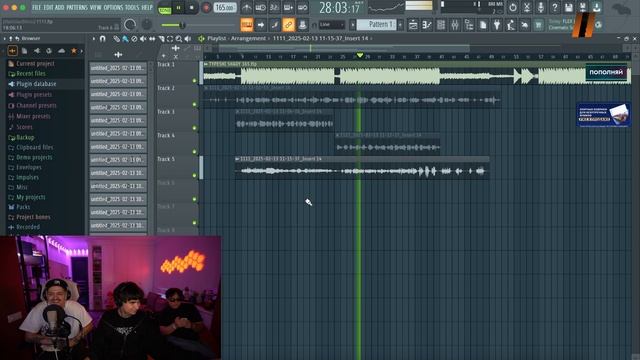This screenshot has width=640, height=360.
Task: Open the Piano roll icon
Action: pyautogui.click(x=427, y=25)
